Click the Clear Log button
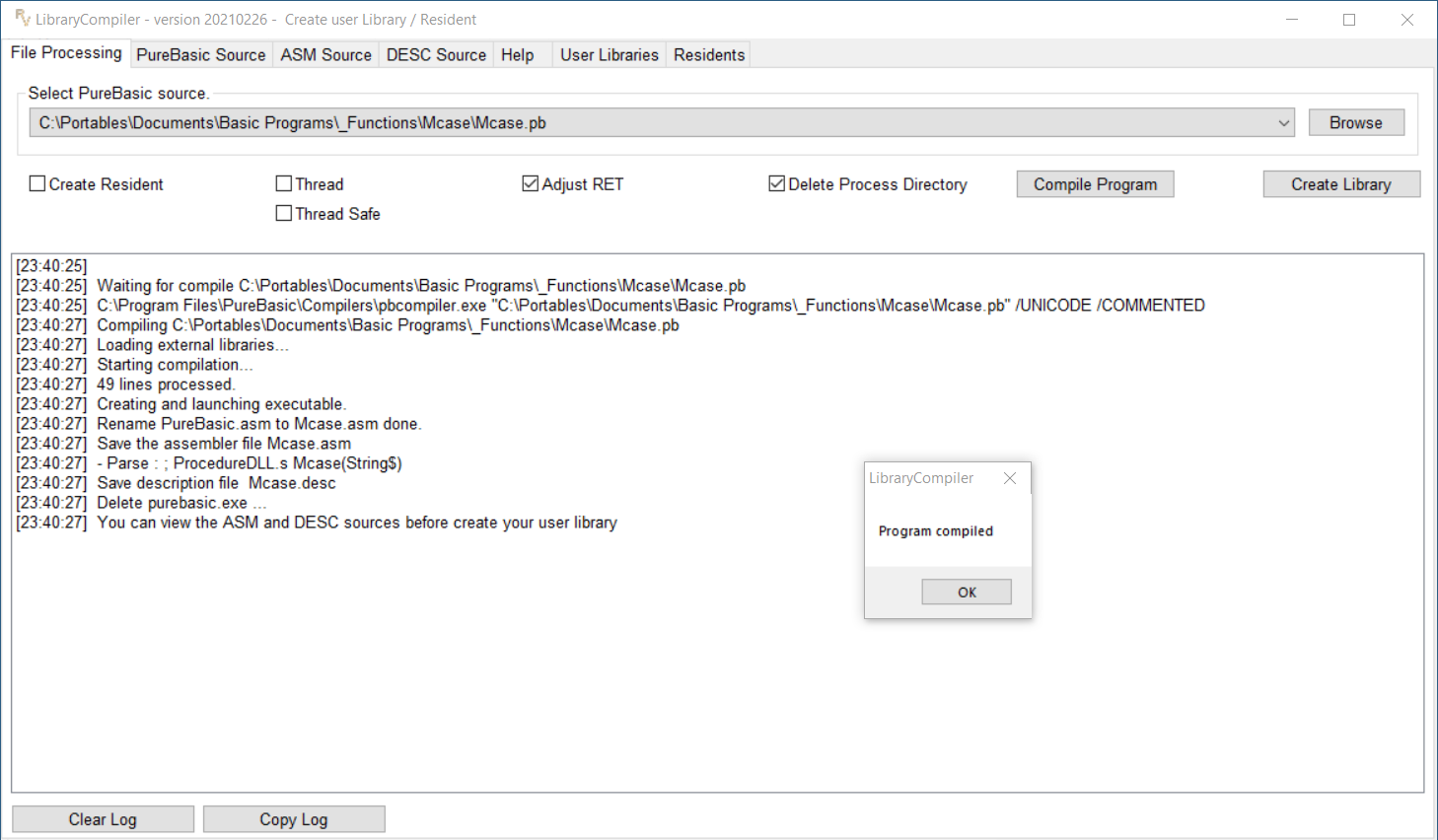 tap(103, 819)
